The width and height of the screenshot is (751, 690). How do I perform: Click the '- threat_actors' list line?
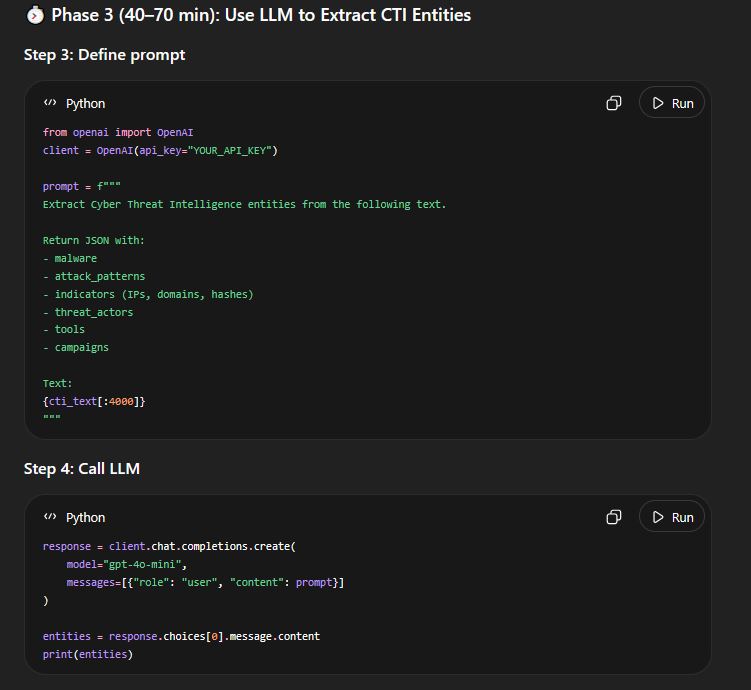(x=88, y=312)
